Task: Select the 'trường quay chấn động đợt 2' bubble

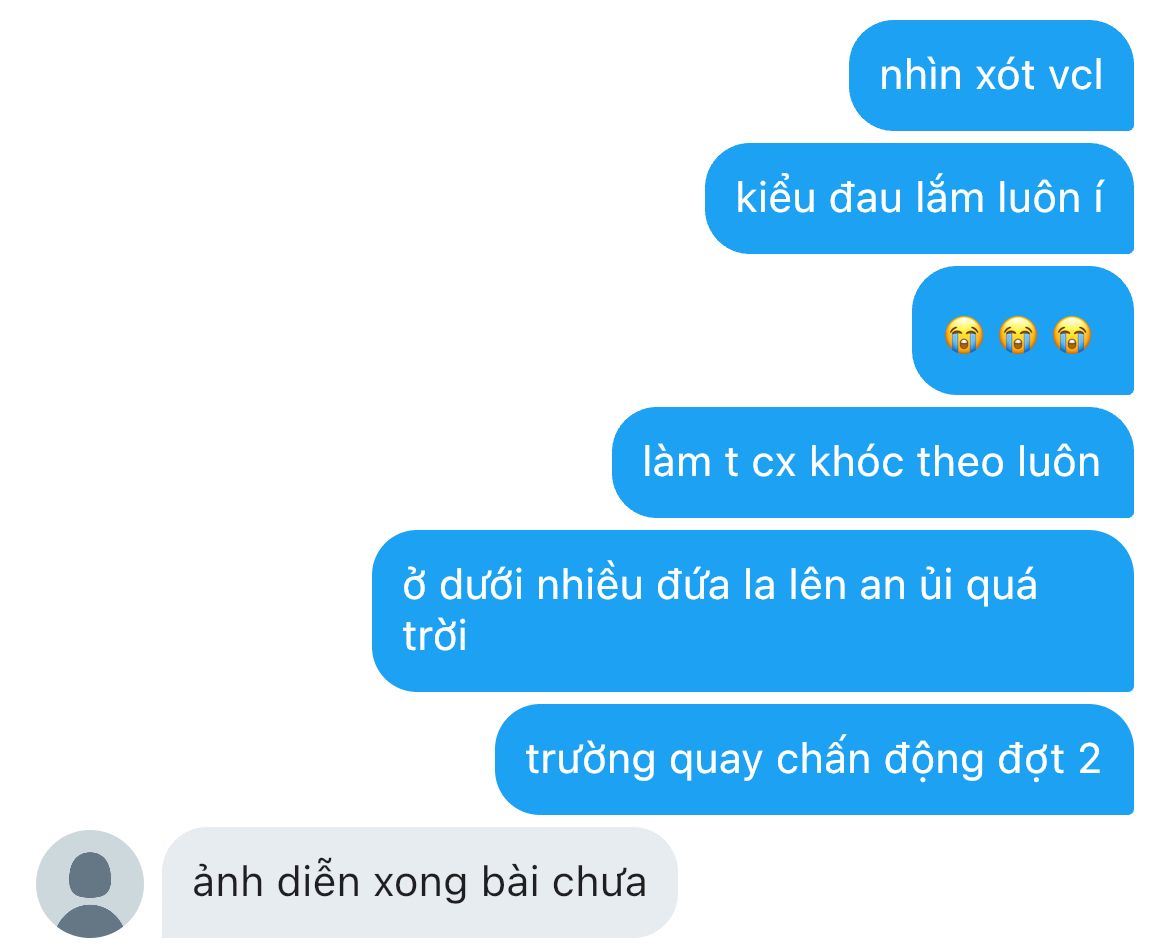Action: pos(814,759)
